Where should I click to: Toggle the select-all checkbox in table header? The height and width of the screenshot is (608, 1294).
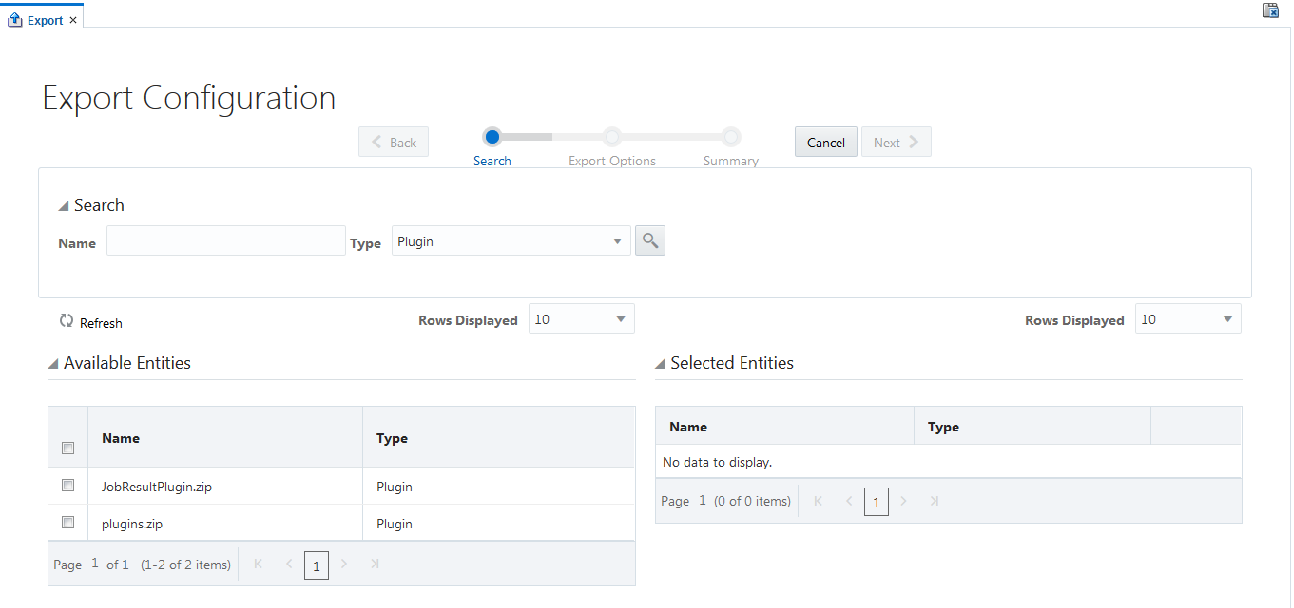[68, 448]
